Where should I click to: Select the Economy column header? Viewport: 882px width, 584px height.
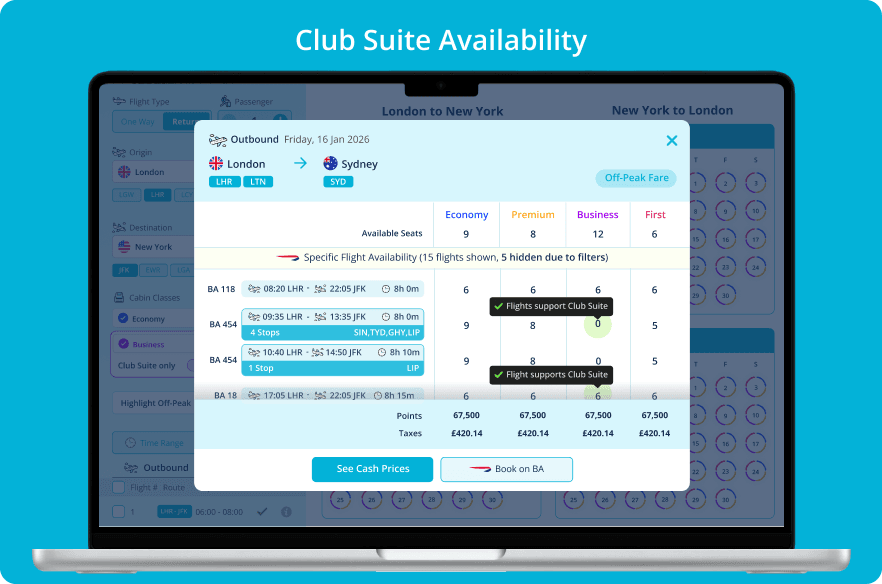point(466,215)
